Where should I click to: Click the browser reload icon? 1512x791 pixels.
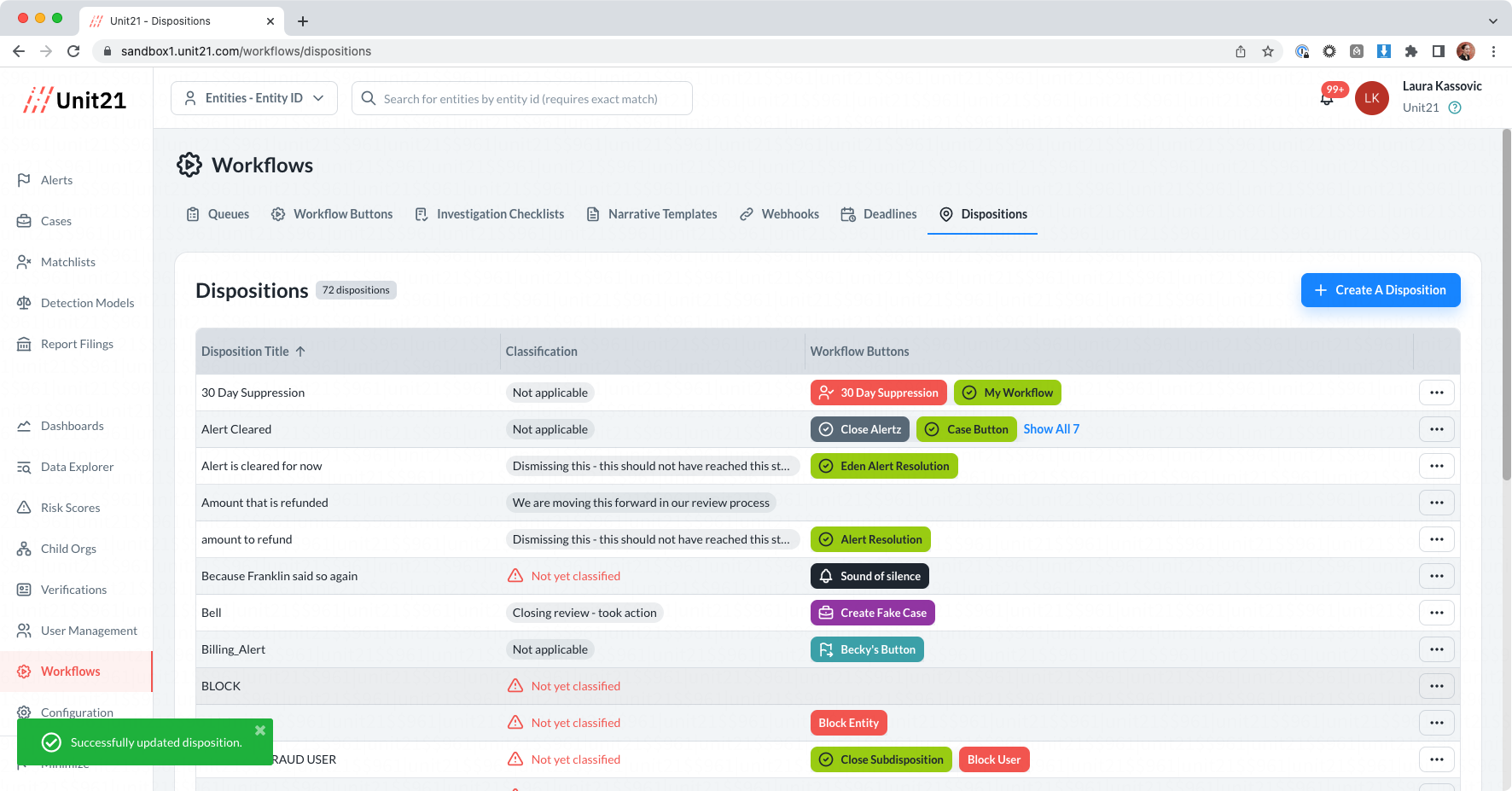point(73,51)
